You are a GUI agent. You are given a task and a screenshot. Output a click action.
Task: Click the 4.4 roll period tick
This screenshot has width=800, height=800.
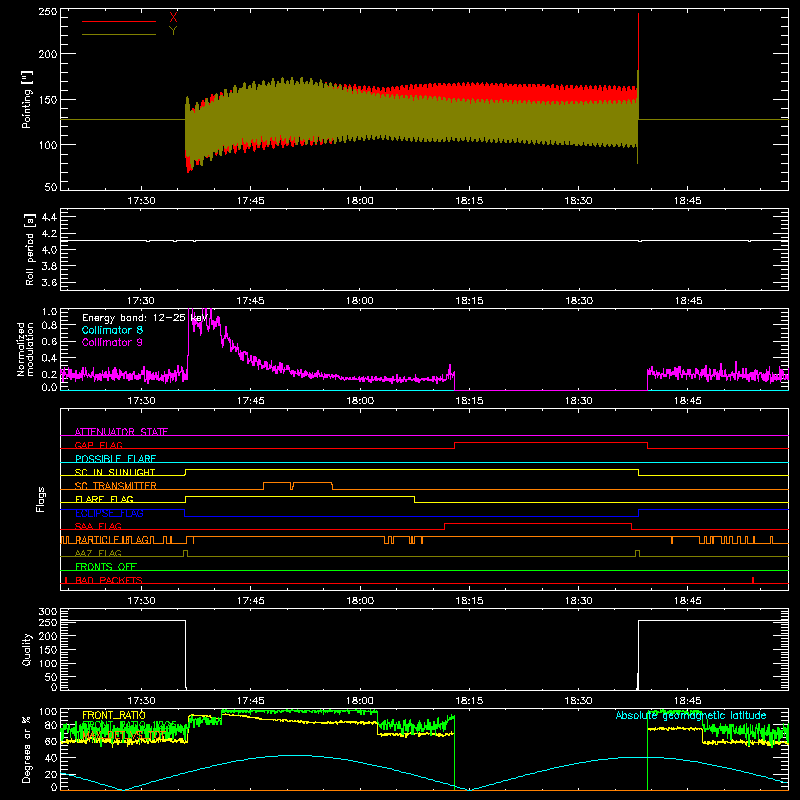49,217
